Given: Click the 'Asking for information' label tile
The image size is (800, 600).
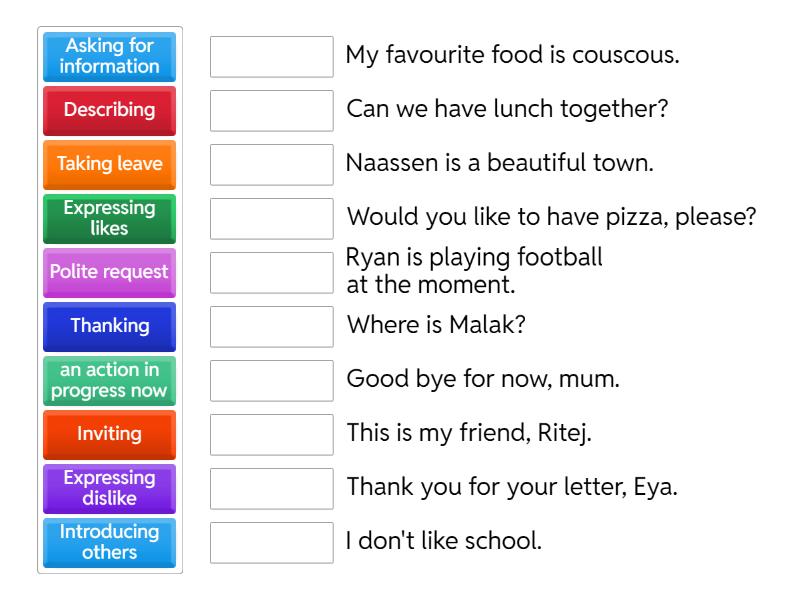Looking at the screenshot, I should pyautogui.click(x=109, y=57).
